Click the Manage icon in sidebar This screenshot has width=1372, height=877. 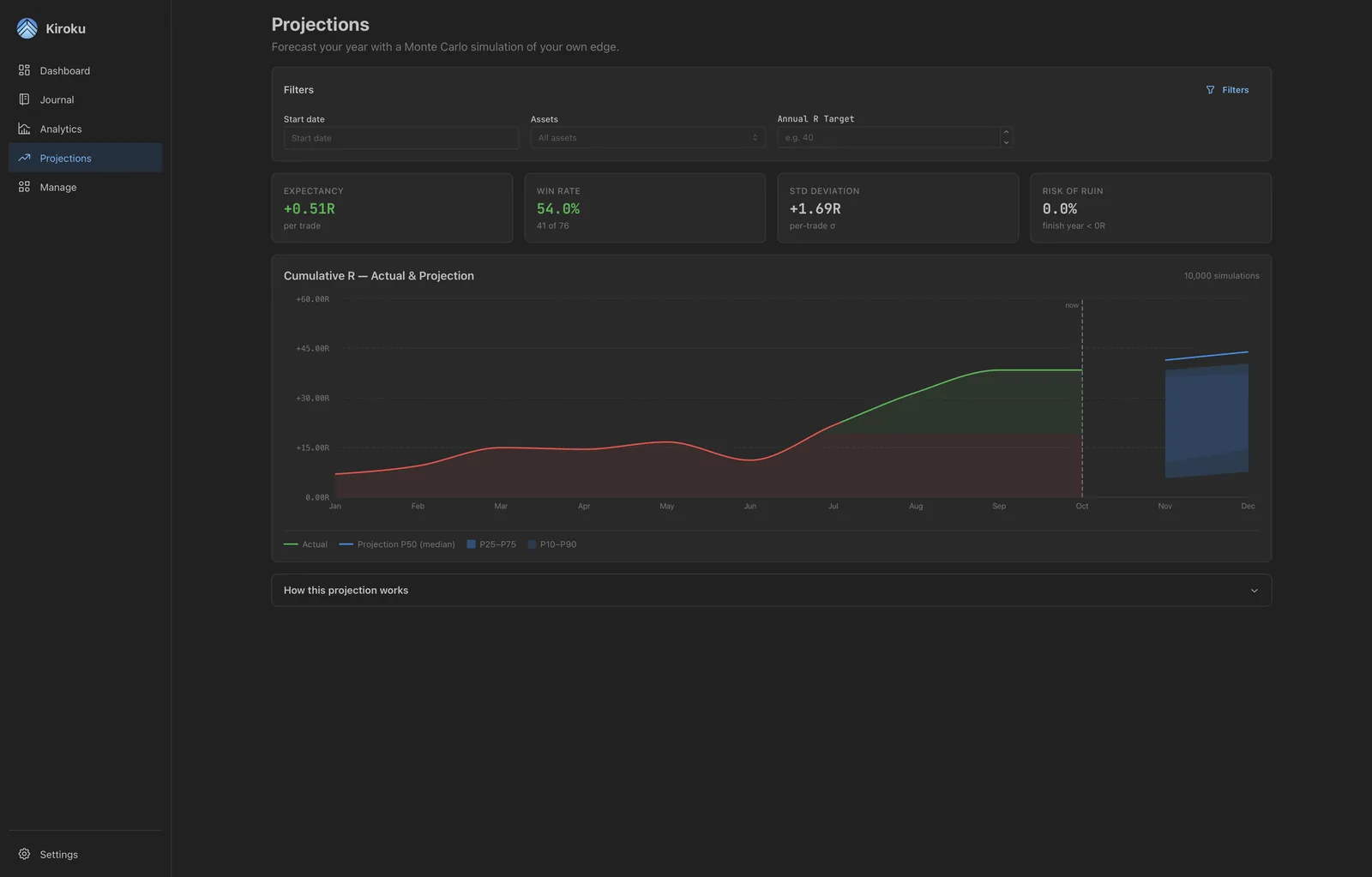pyautogui.click(x=24, y=187)
